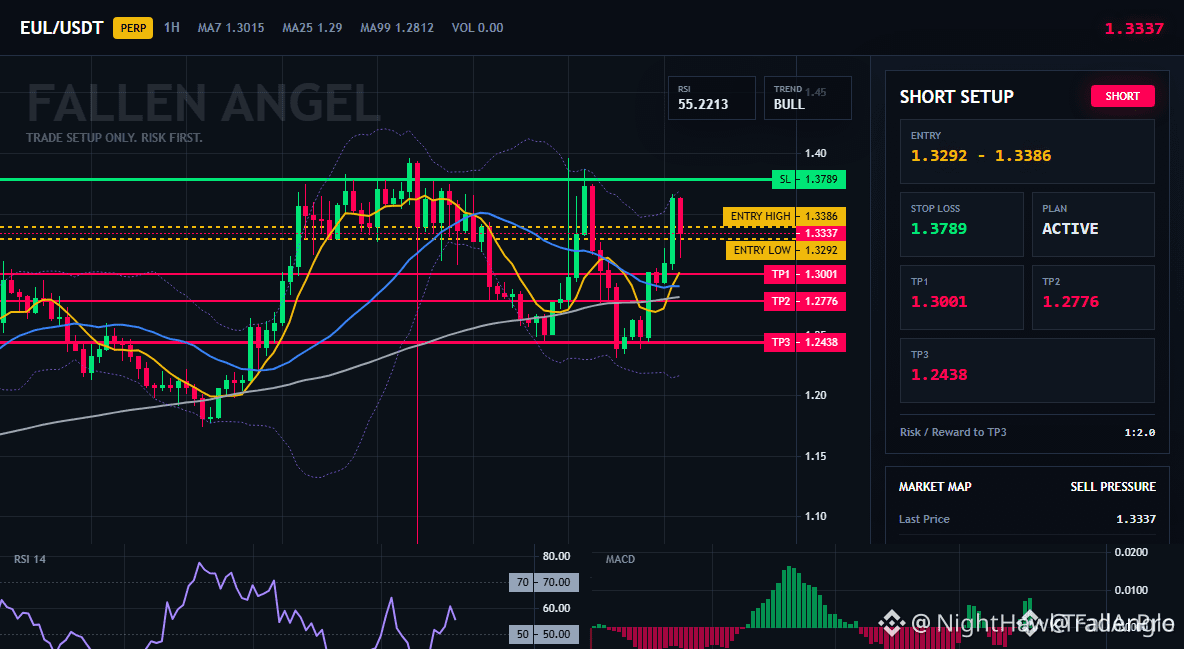Click the ENTRY HIGH 1.3386 chart tag

(784, 216)
